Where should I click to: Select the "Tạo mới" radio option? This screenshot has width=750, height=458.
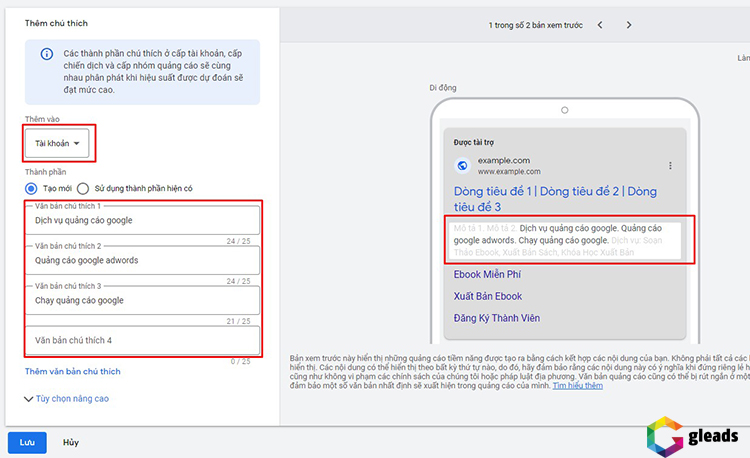coord(32,188)
